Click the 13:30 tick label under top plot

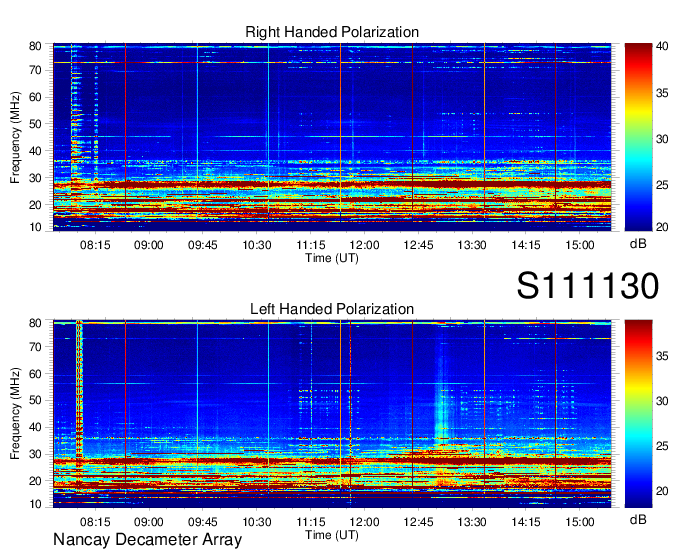tap(472, 245)
